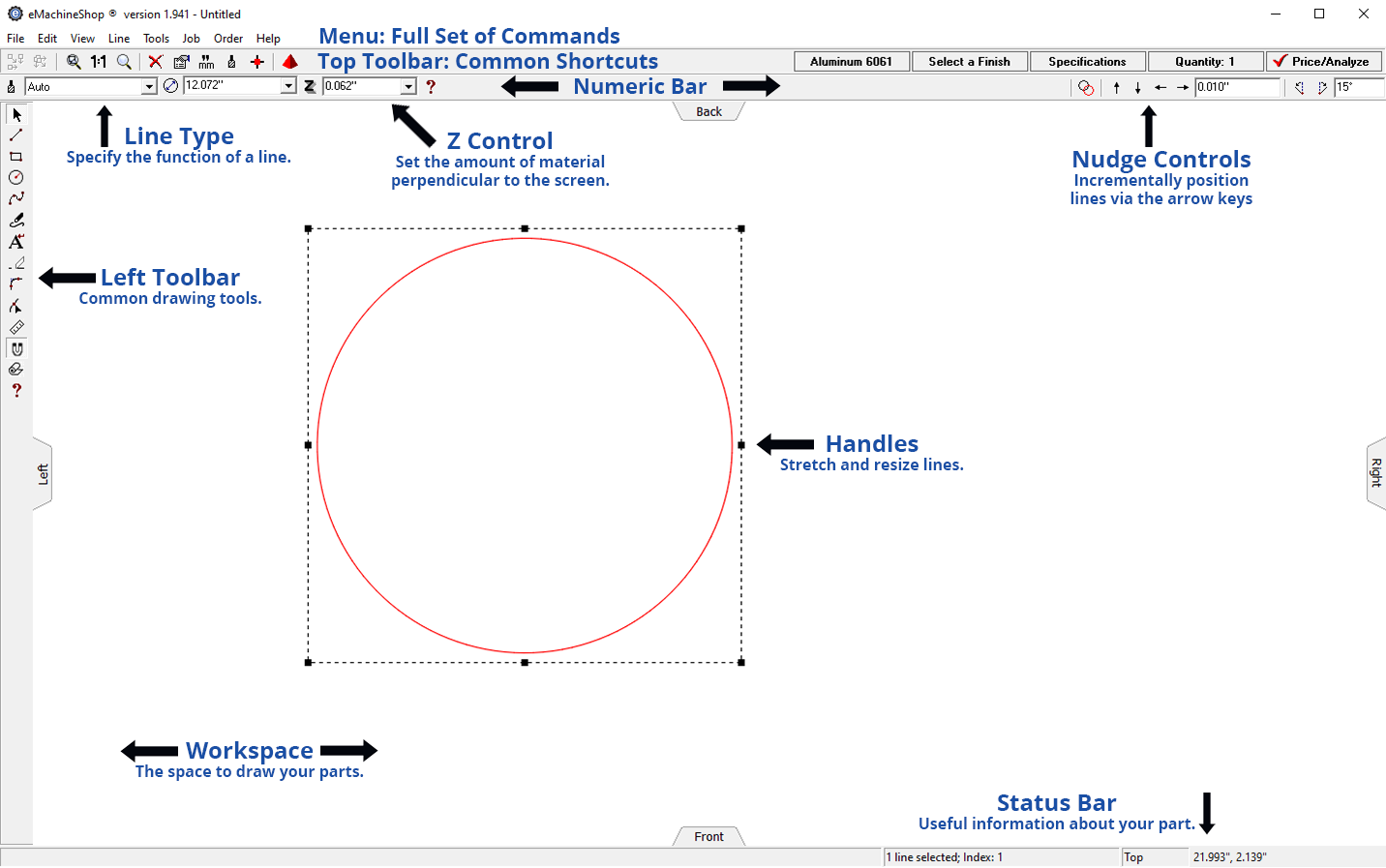Select the line edit/node tool

tap(16, 306)
